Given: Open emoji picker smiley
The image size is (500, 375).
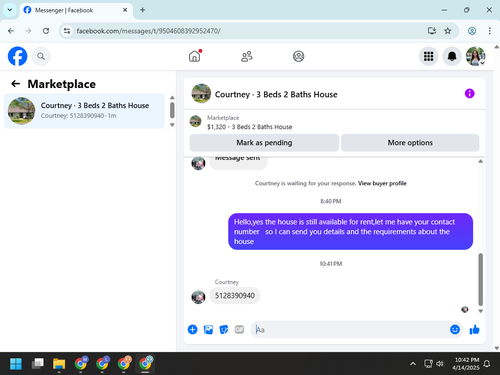Looking at the screenshot, I should tap(455, 329).
